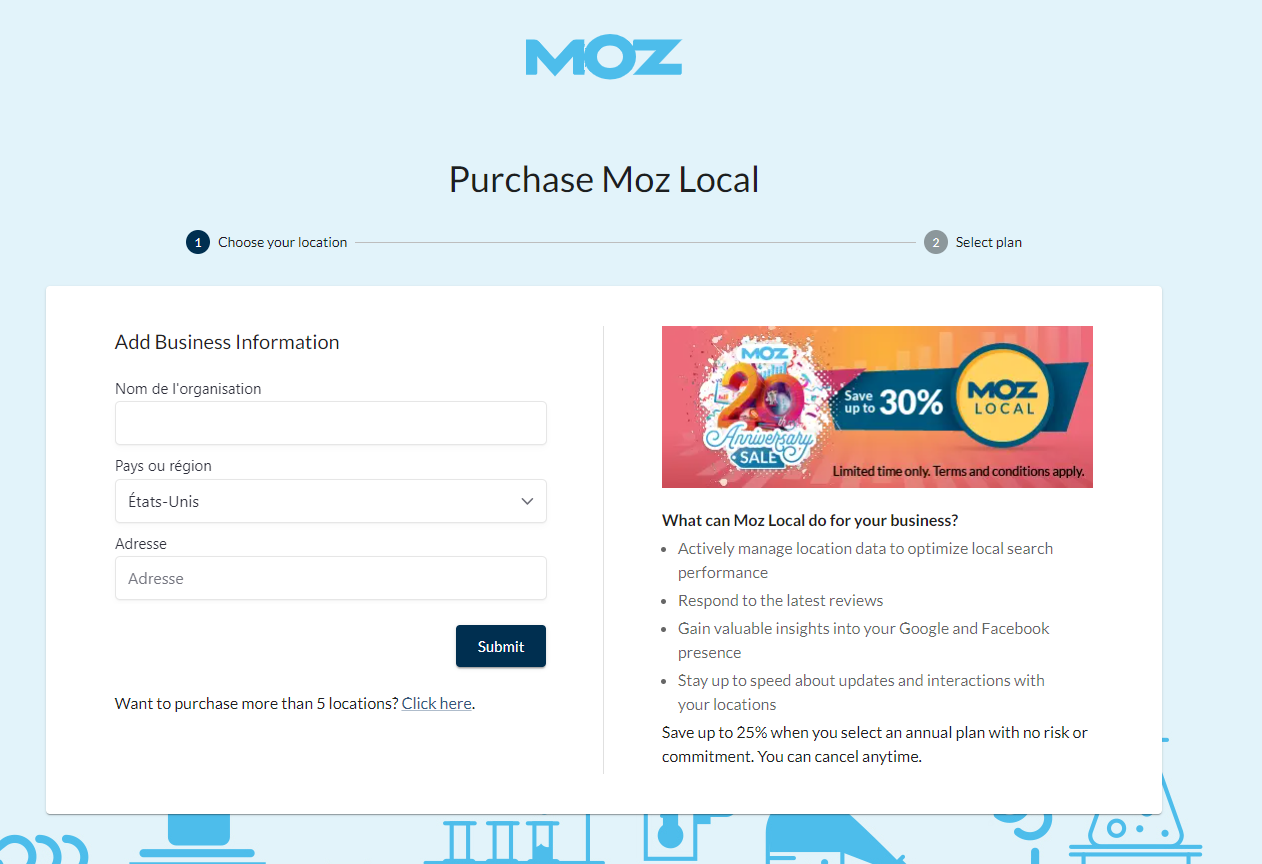Click the "Limited time only" terms text
The width and height of the screenshot is (1262, 864).
coord(958,471)
